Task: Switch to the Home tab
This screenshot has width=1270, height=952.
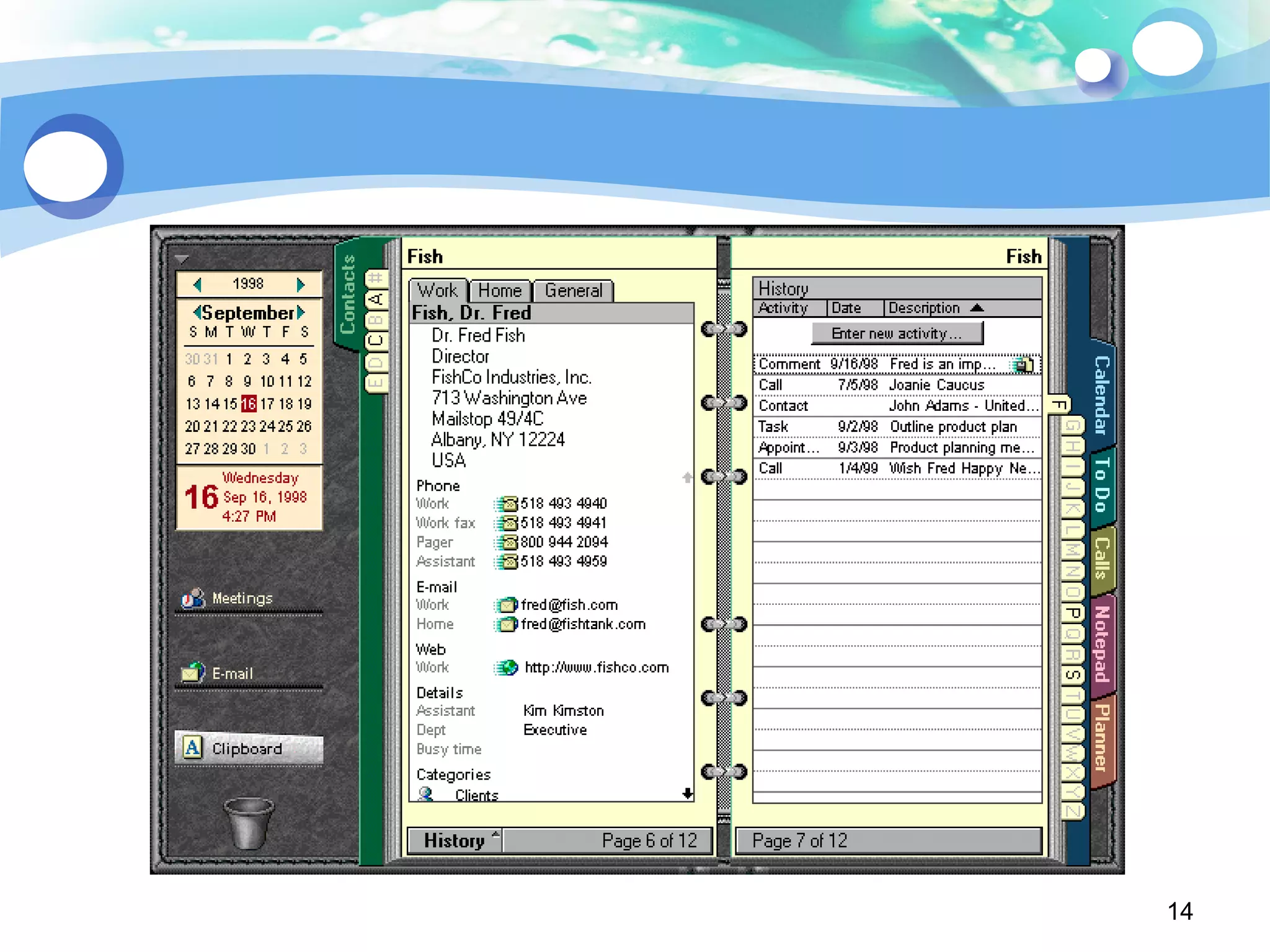Action: tap(500, 291)
